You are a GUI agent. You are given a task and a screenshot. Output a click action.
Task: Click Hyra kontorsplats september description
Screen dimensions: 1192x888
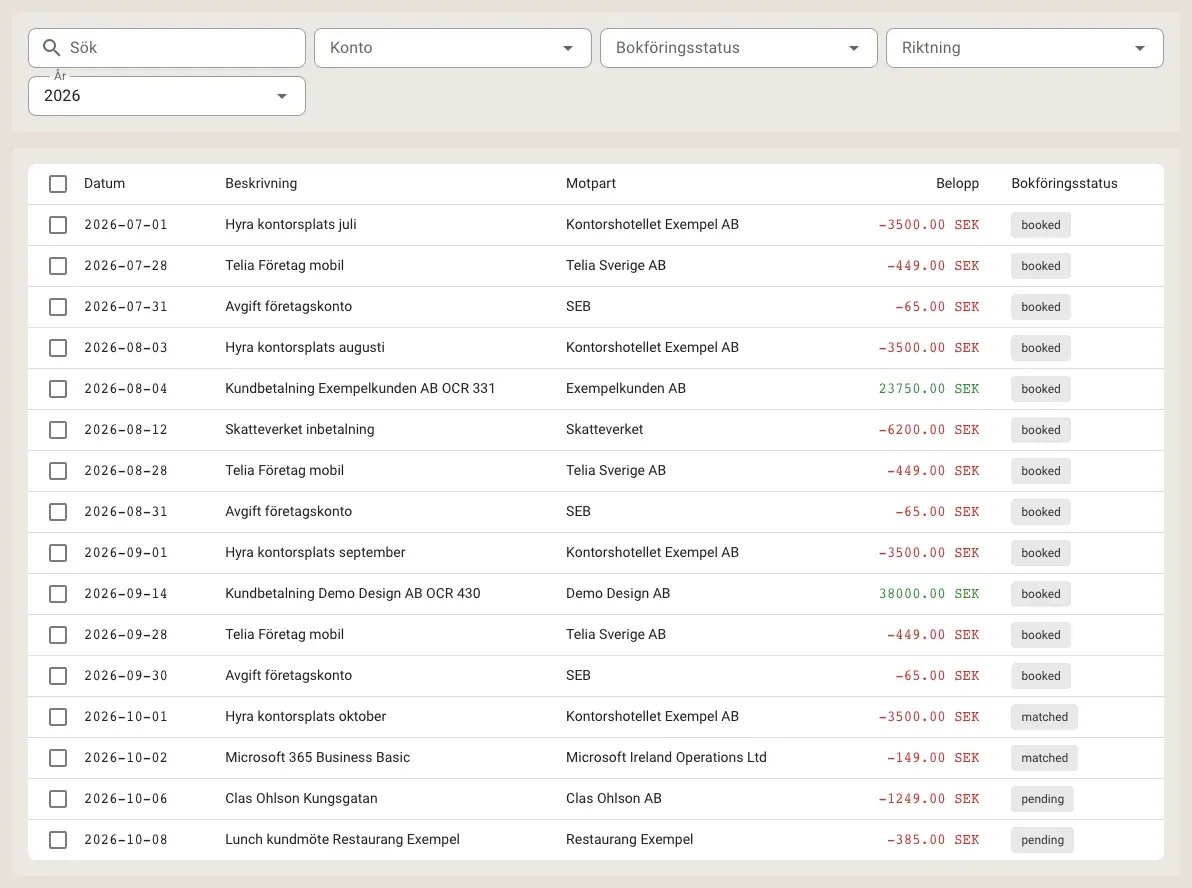(x=315, y=553)
